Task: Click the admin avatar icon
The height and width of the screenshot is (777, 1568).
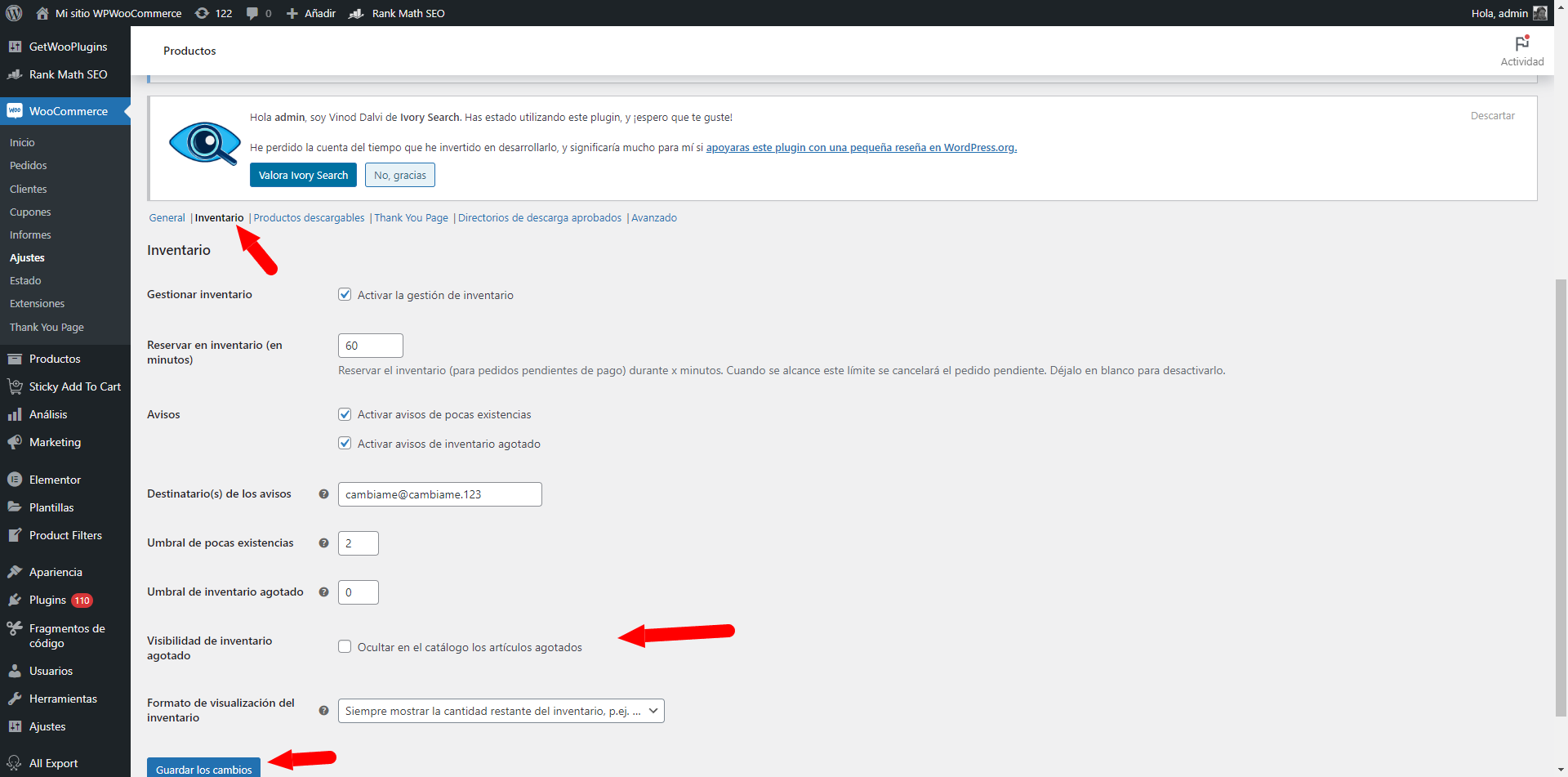Action: coord(1540,13)
